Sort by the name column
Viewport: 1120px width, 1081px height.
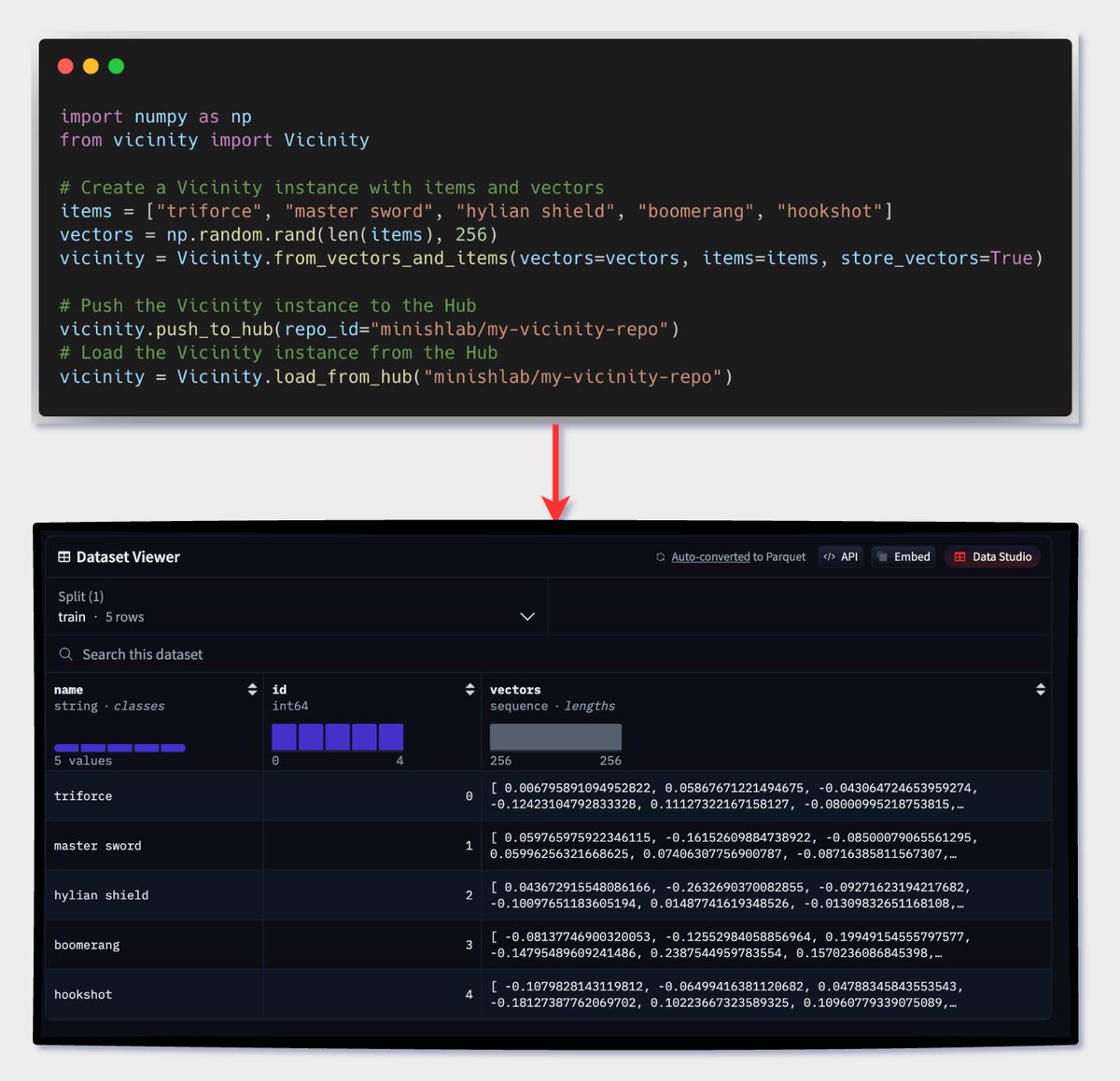point(252,690)
